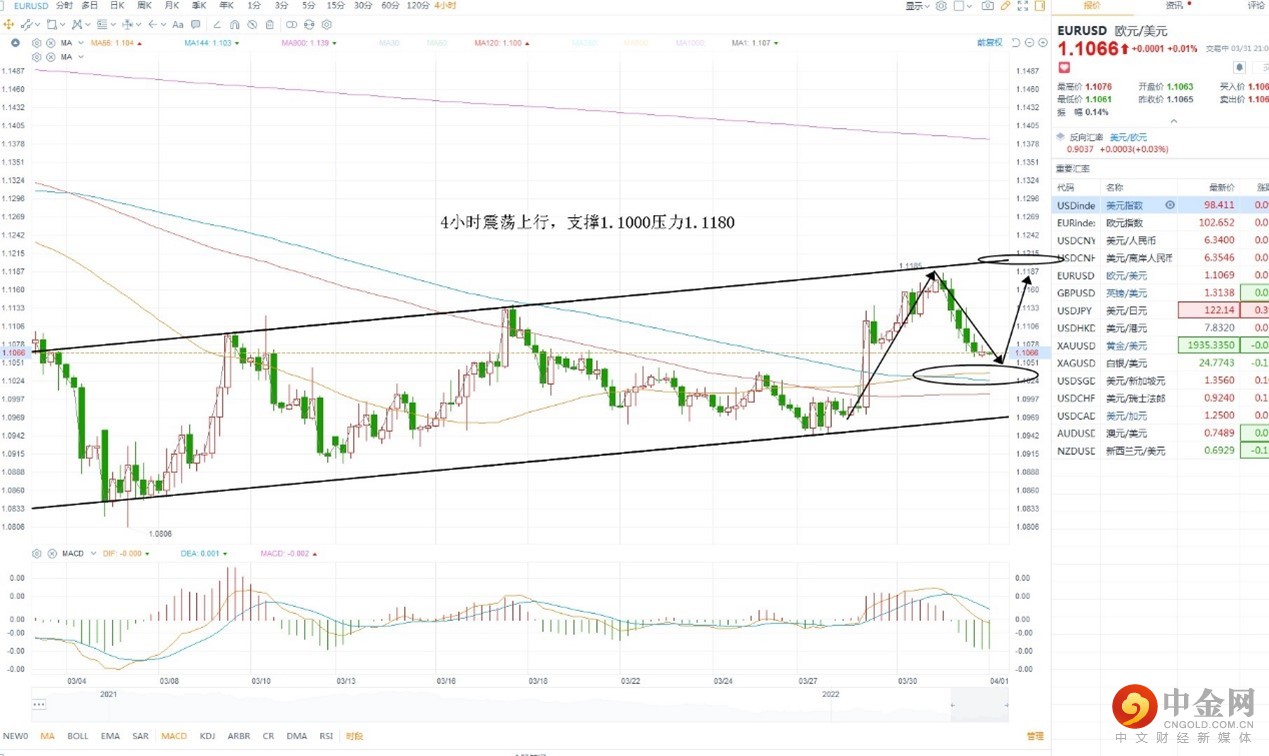
Task: Expand quote details chevron under price info
Action: pyautogui.click(x=1174, y=120)
